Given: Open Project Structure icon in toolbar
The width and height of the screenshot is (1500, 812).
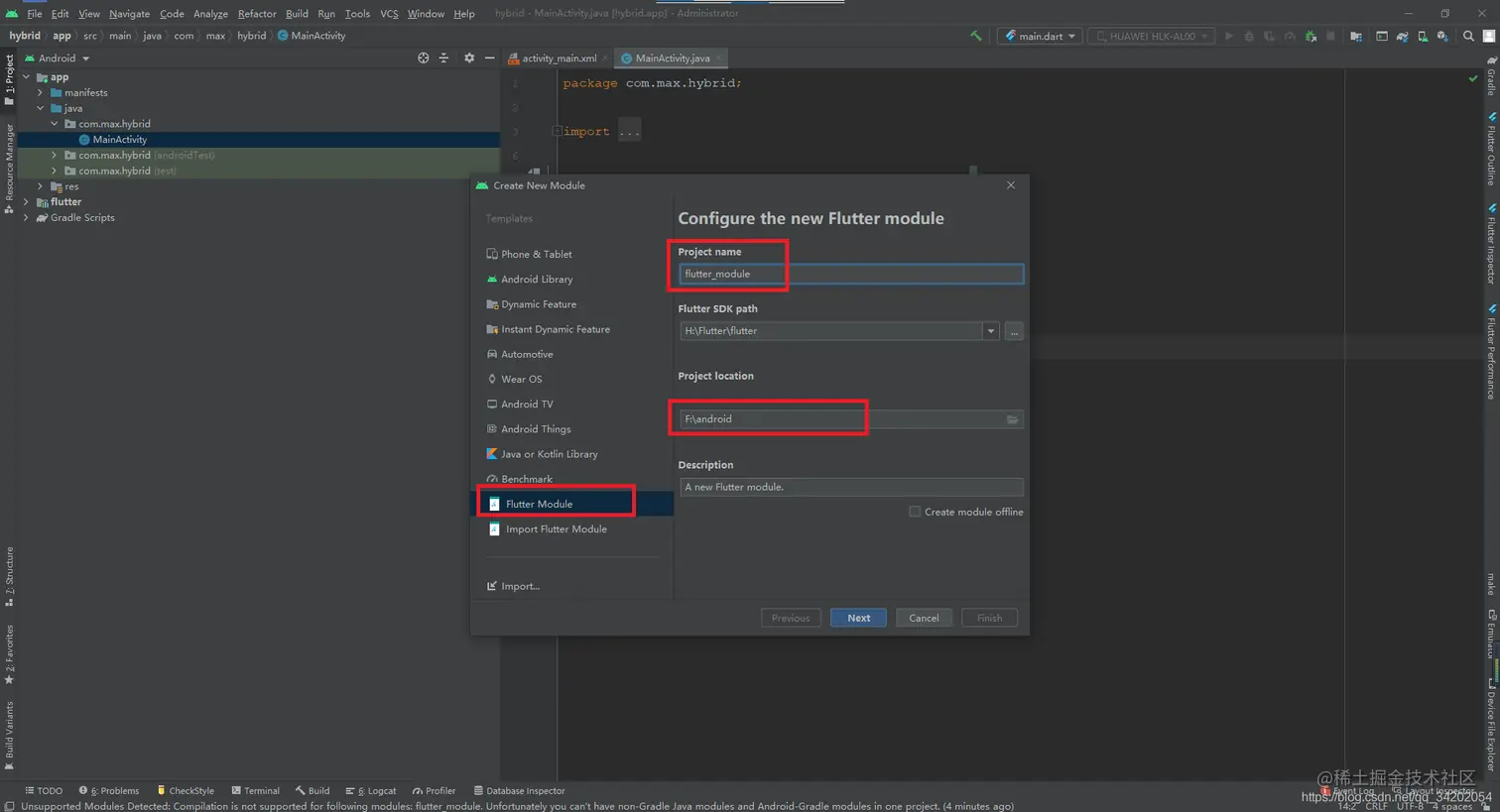Looking at the screenshot, I should coord(1356,36).
